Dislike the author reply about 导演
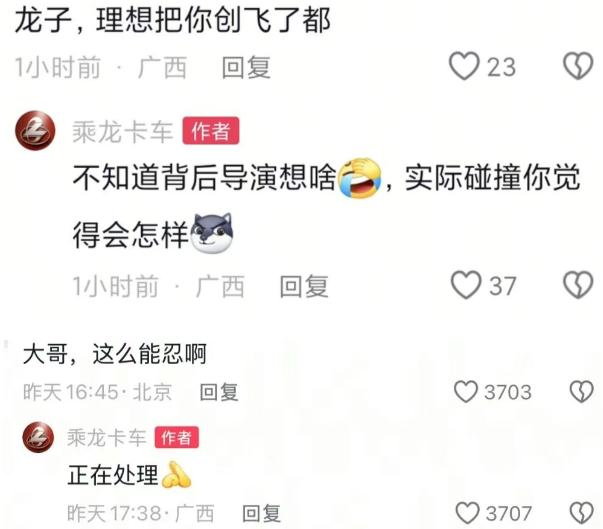This screenshot has height=529, width=603. pos(578,285)
